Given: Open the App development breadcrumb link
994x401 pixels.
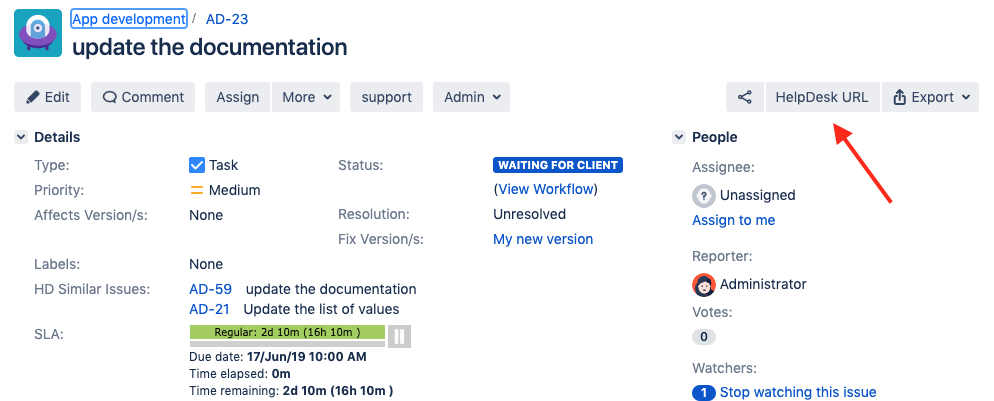Looking at the screenshot, I should point(129,19).
